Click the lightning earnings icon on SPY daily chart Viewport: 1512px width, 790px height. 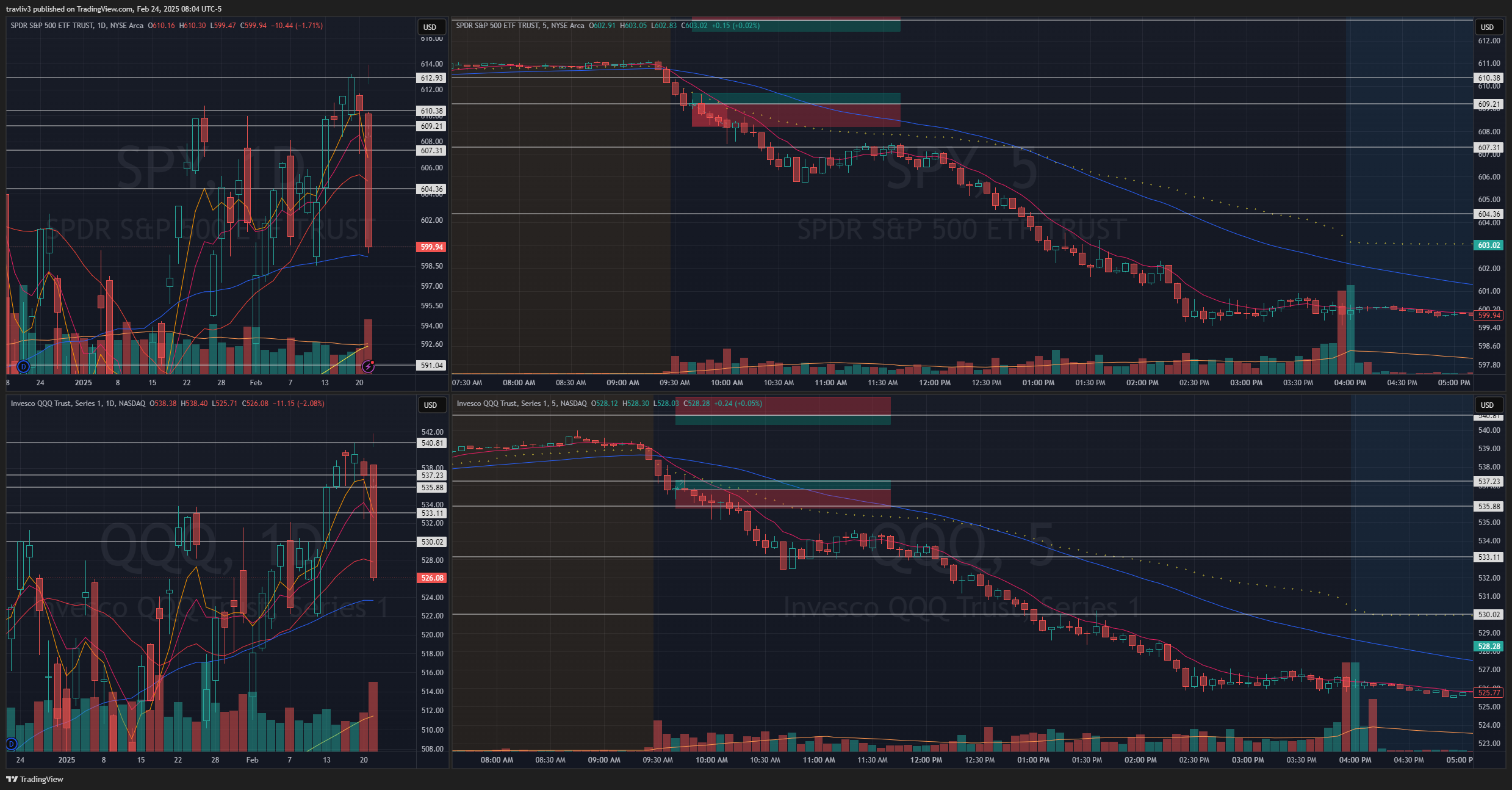point(368,366)
